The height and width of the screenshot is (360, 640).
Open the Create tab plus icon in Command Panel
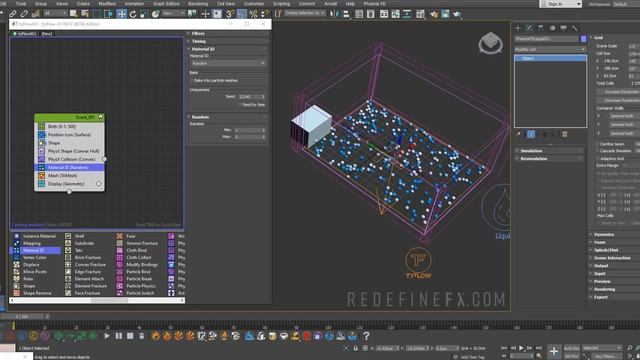pos(518,28)
